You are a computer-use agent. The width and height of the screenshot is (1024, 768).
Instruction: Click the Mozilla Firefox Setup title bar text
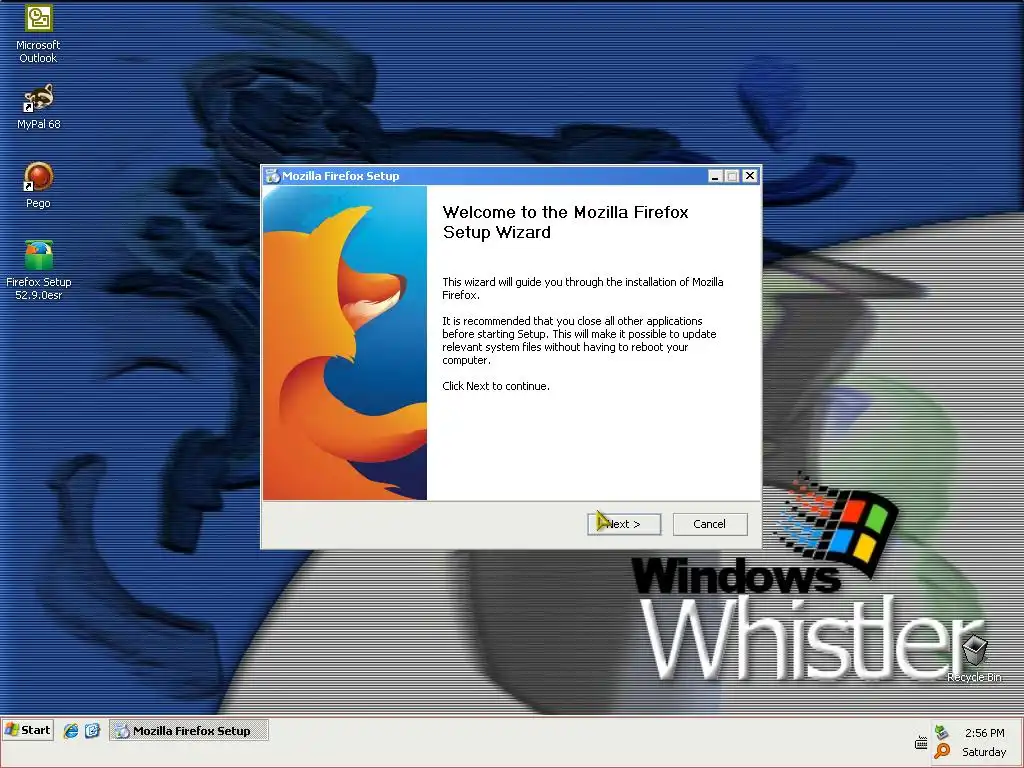click(x=340, y=176)
